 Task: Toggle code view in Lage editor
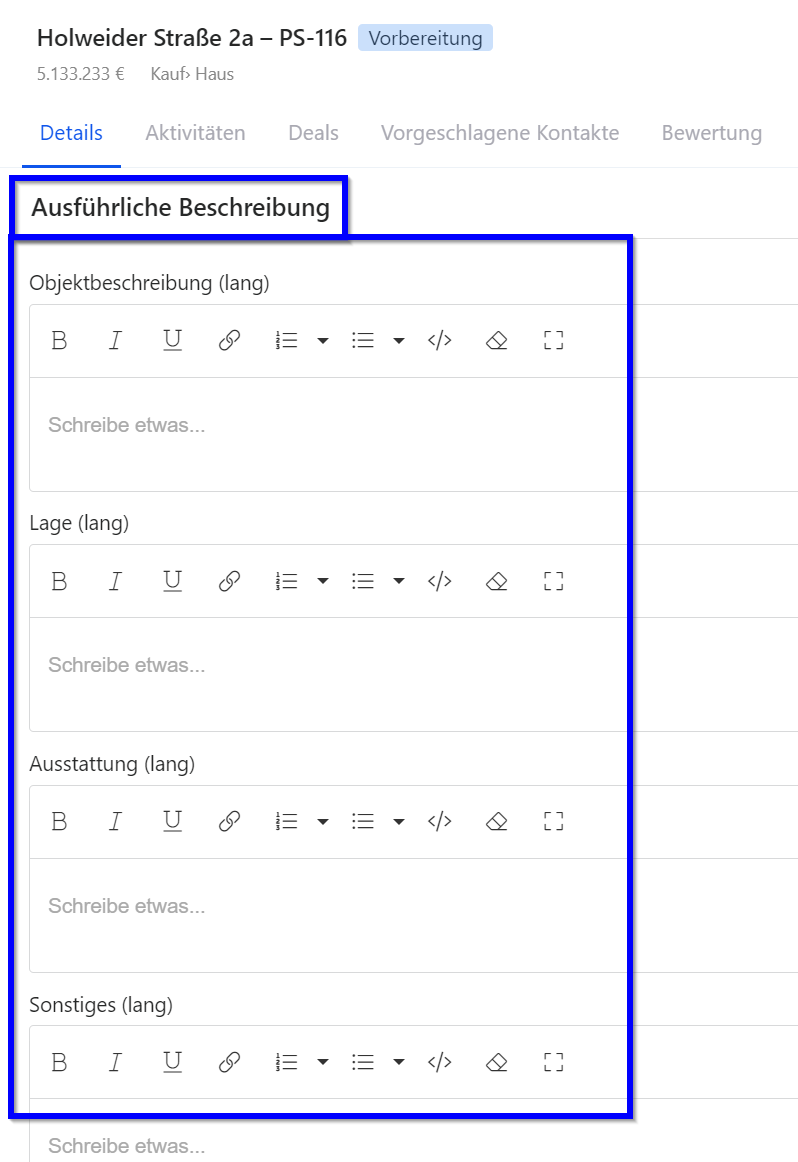pyautogui.click(x=440, y=581)
